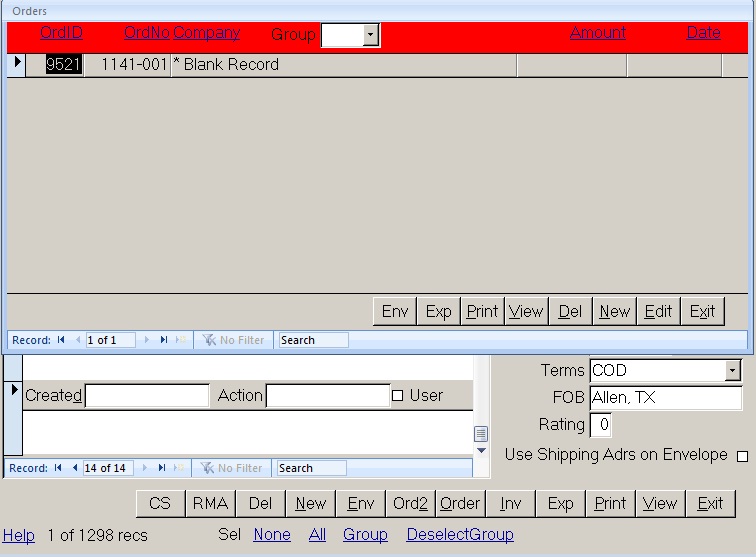Click the OrdID column header link
The height and width of the screenshot is (557, 756).
[61, 33]
